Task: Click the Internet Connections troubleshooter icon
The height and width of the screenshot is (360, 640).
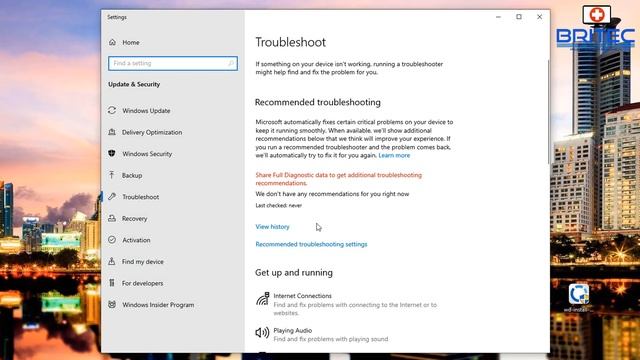Action: (x=262, y=299)
